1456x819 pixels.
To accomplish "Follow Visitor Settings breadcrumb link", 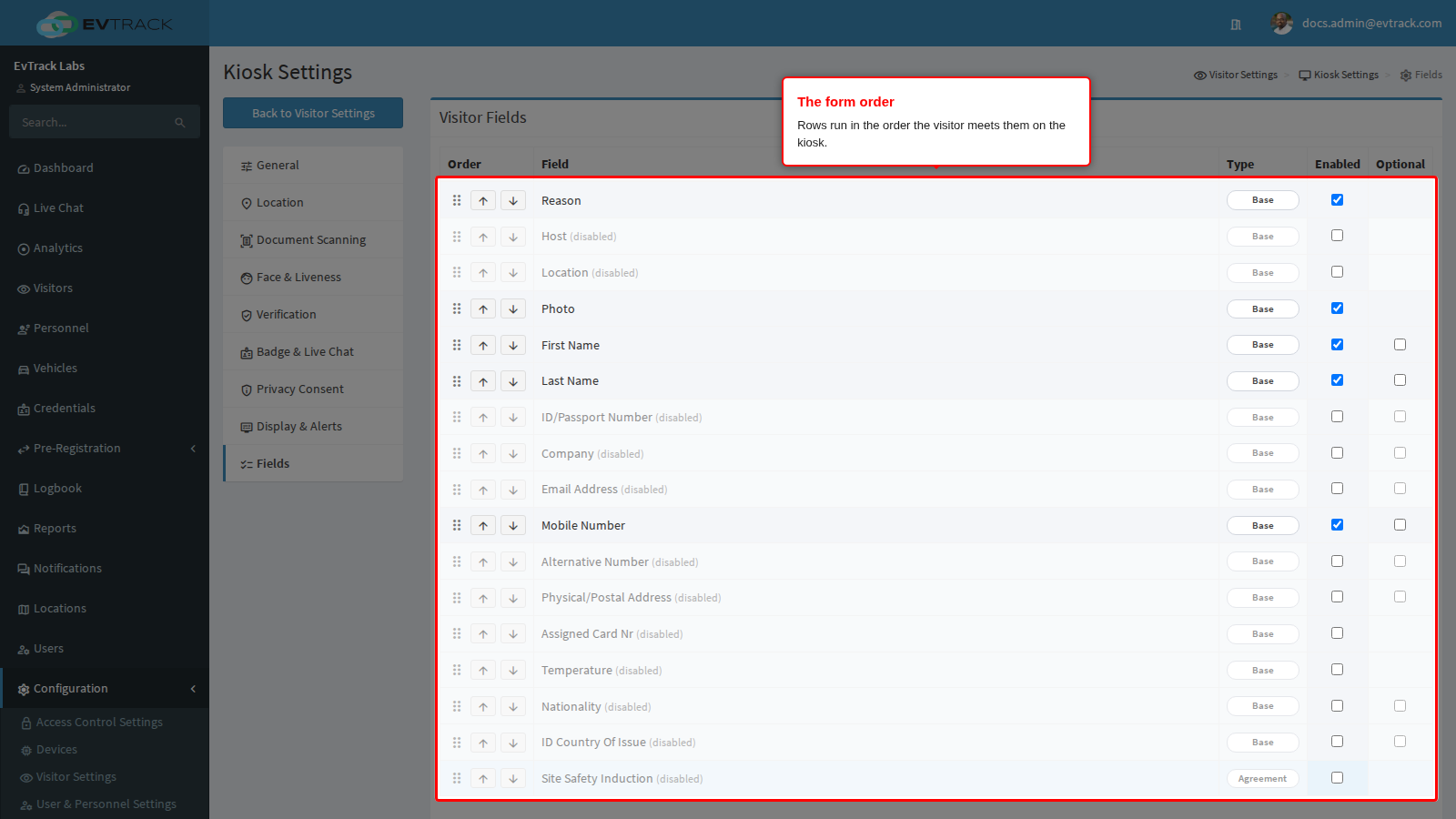I will coord(1236,75).
